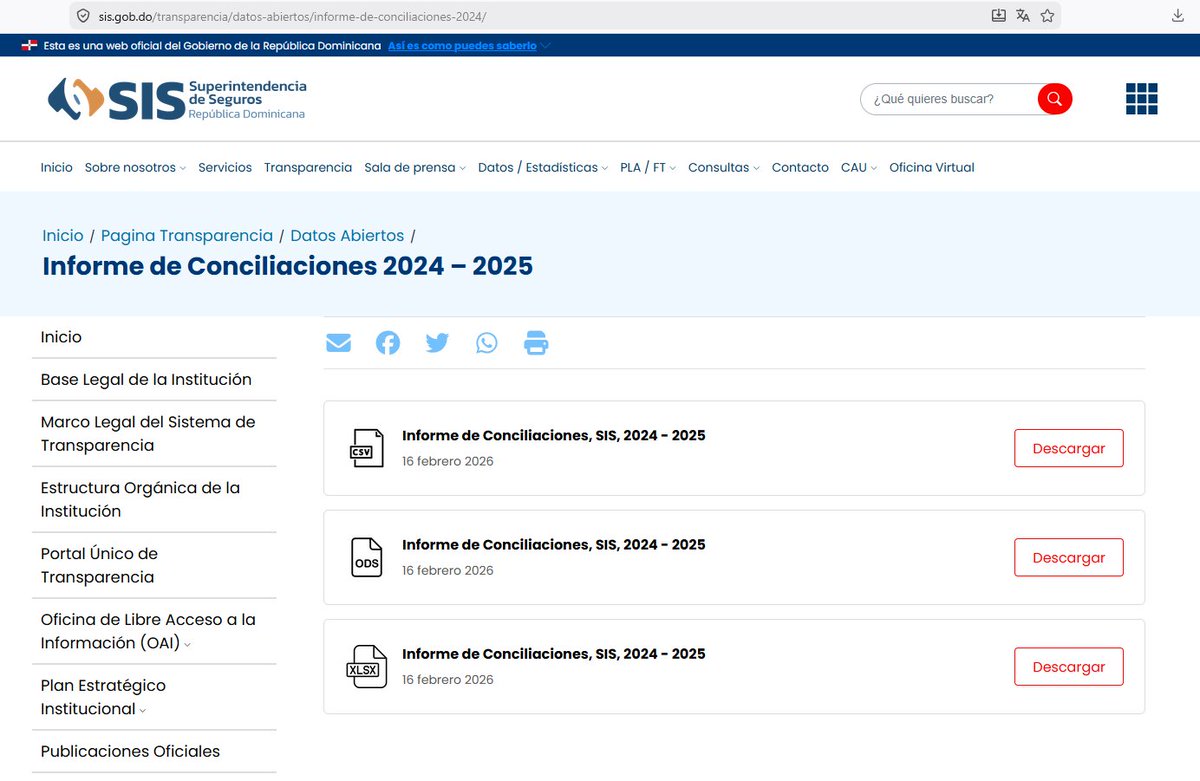The width and height of the screenshot is (1200, 781).
Task: Go to Datos Abiertos breadcrumb link
Action: [347, 235]
